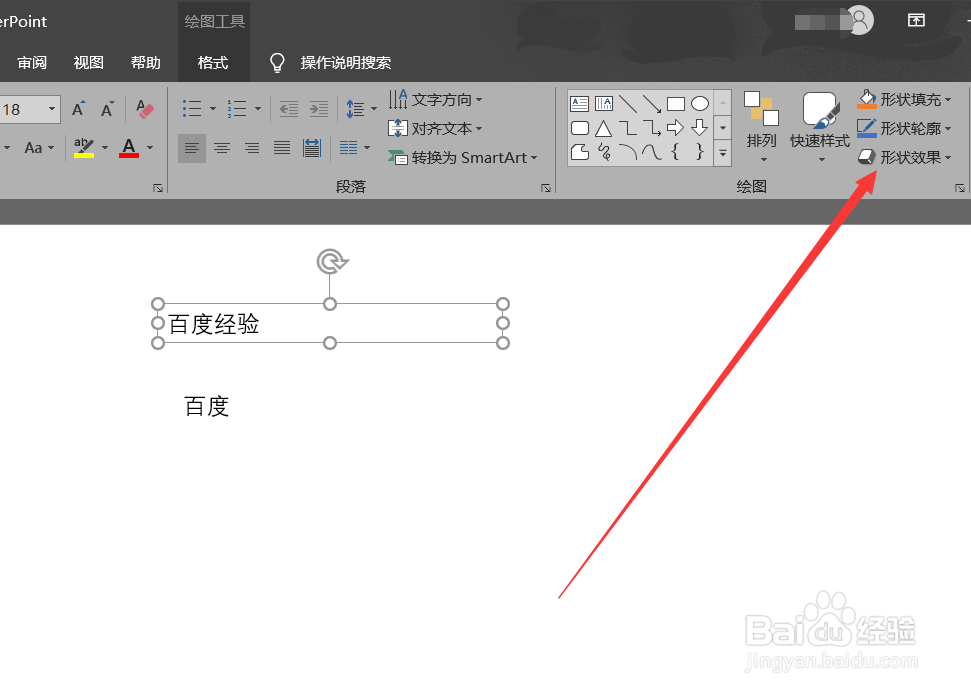Apply the red font color
Image resolution: width=971 pixels, height=695 pixels.
[129, 147]
